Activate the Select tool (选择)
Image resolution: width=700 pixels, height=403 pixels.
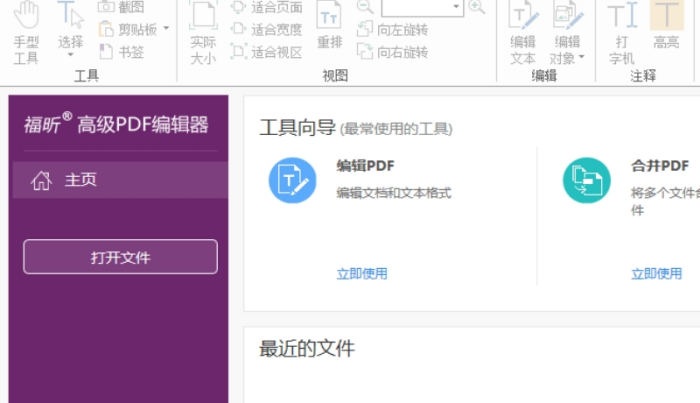tap(71, 25)
